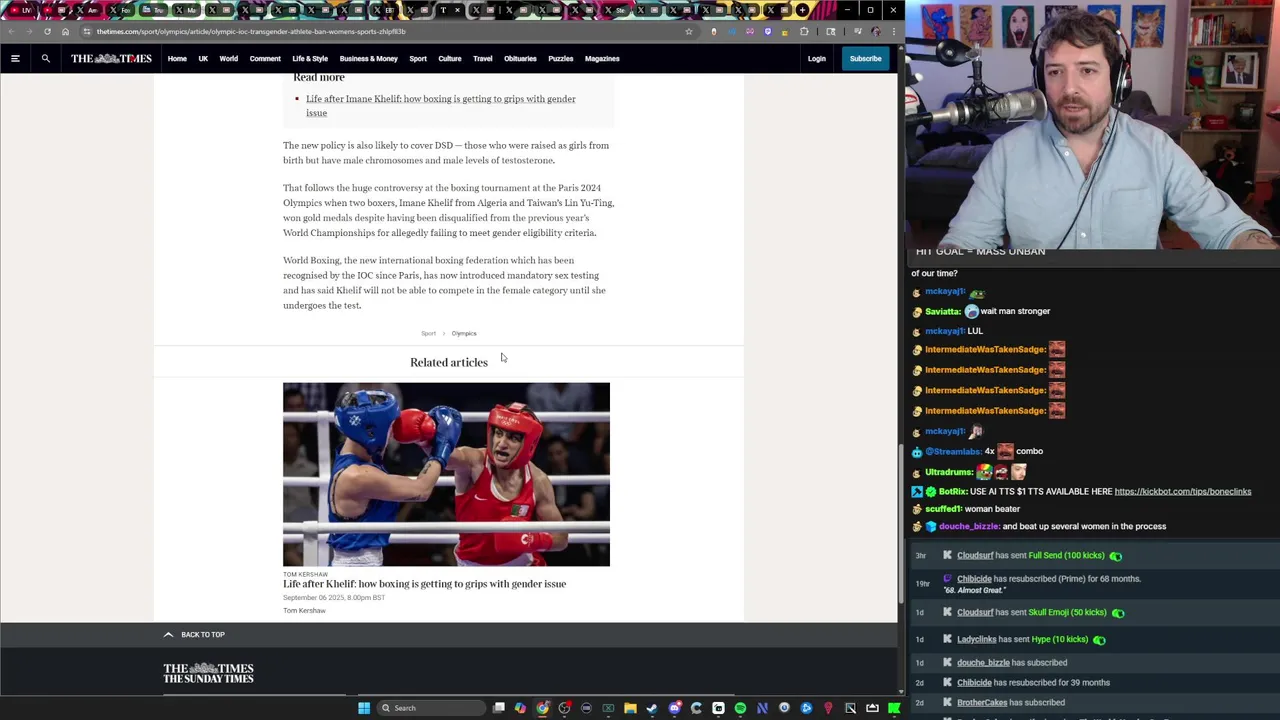Click the BACK TO TOP arrow icon
This screenshot has width=1280, height=720.
tap(168, 634)
